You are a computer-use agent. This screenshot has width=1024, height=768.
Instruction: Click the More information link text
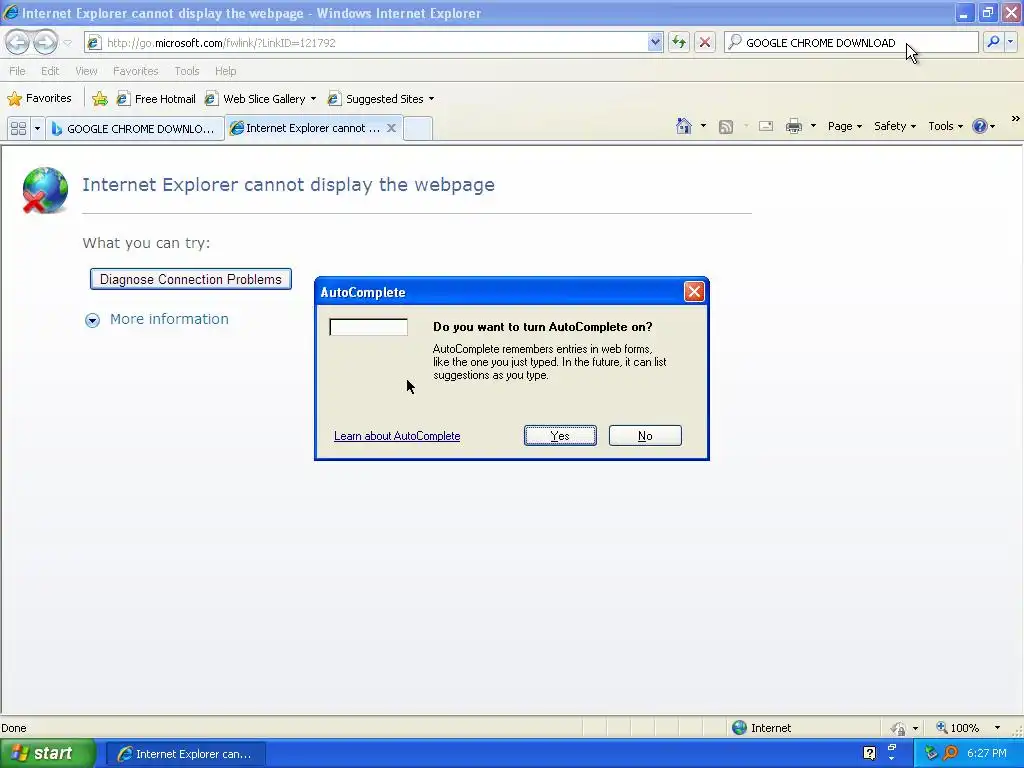tap(169, 319)
